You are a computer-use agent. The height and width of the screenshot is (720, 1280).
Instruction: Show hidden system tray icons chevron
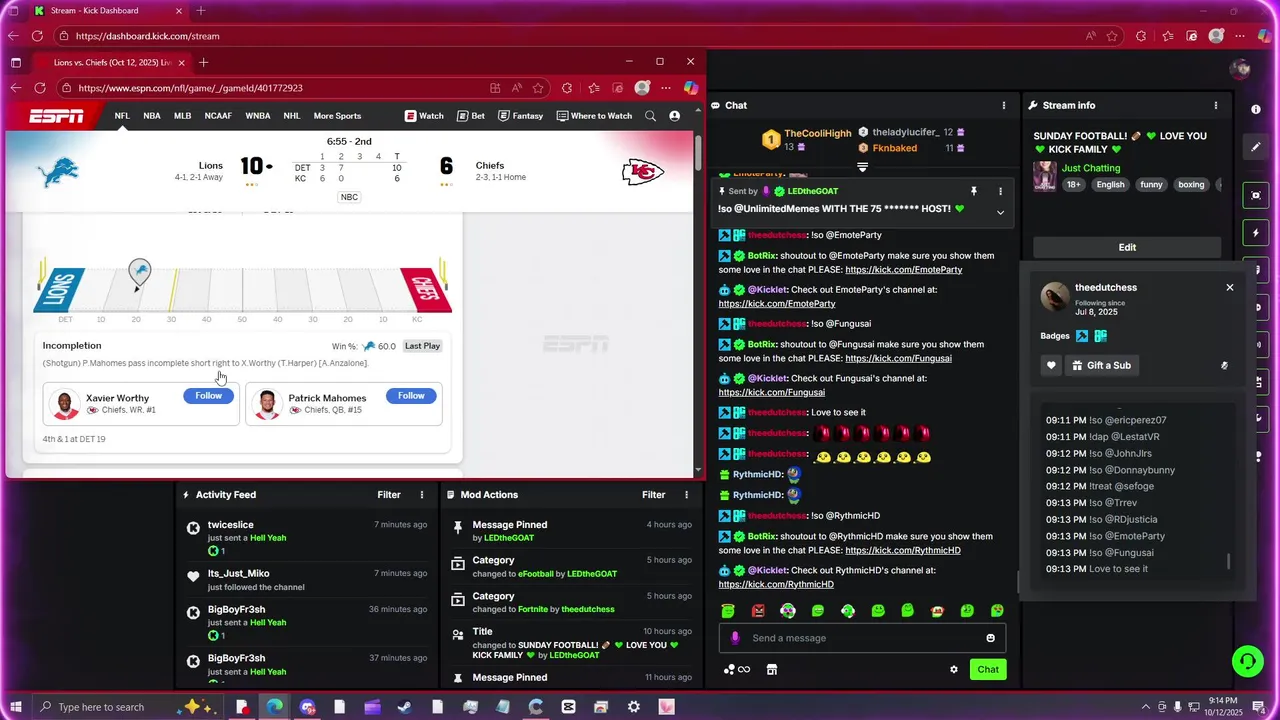coord(1145,707)
